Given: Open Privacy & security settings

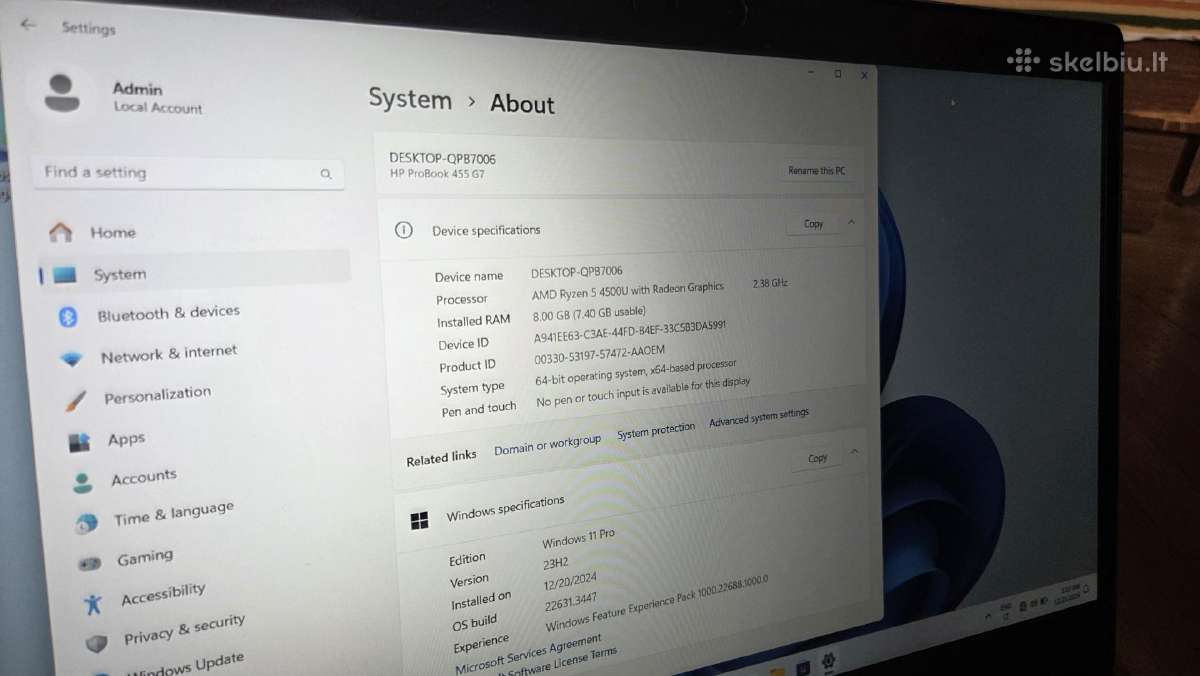Looking at the screenshot, I should [x=184, y=630].
